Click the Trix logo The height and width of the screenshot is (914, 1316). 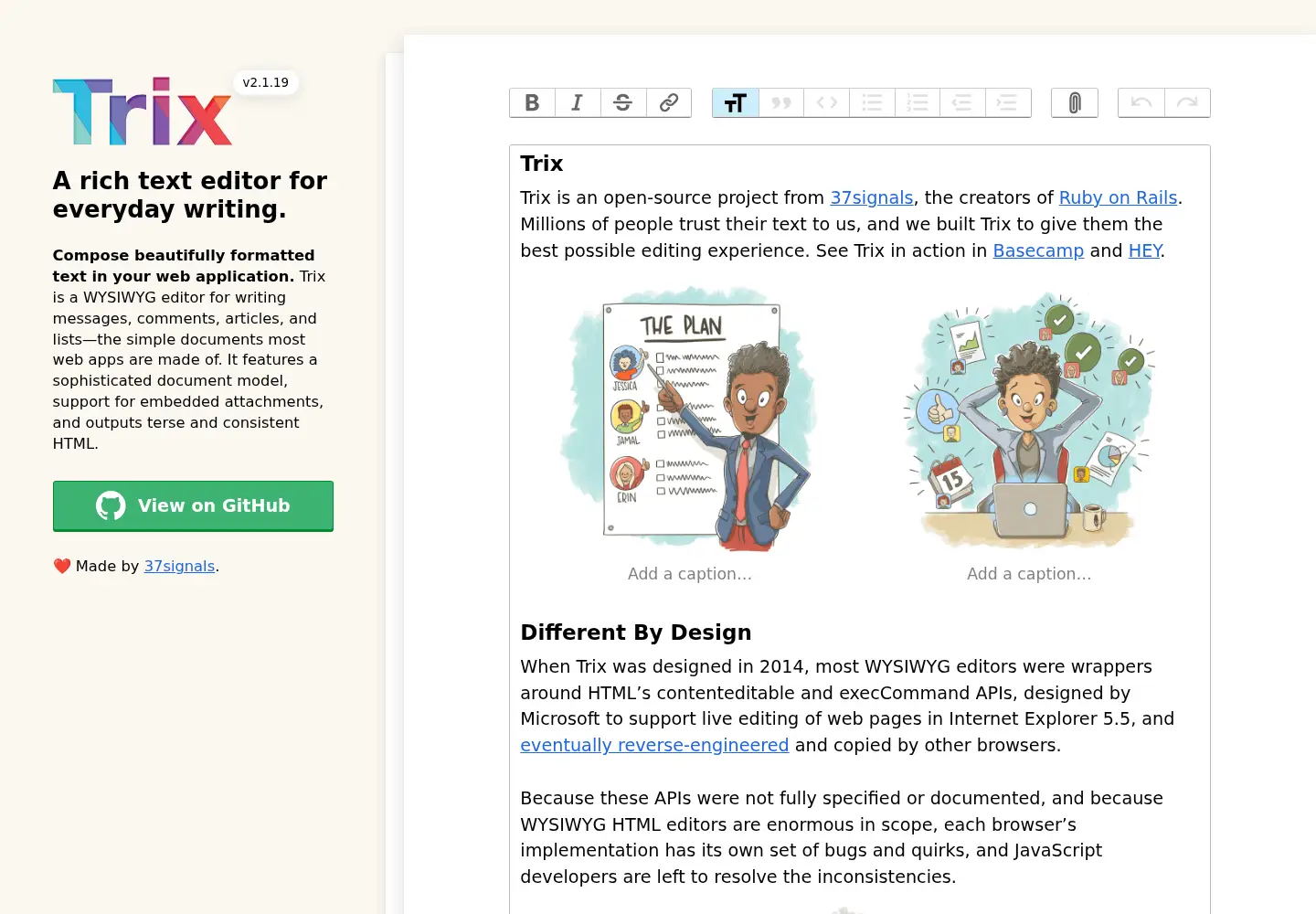143,112
